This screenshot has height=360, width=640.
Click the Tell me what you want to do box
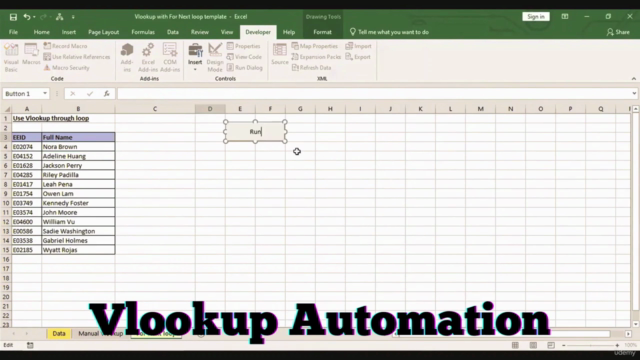tap(389, 32)
